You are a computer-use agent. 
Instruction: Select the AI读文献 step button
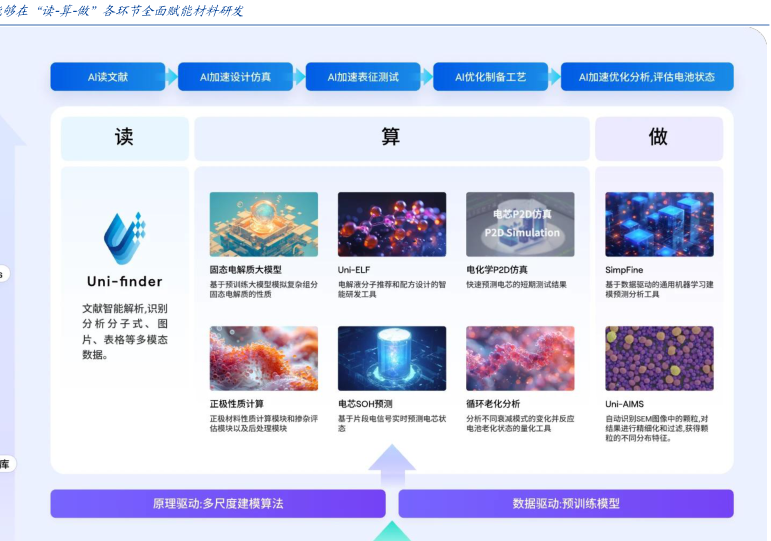pyautogui.click(x=107, y=77)
